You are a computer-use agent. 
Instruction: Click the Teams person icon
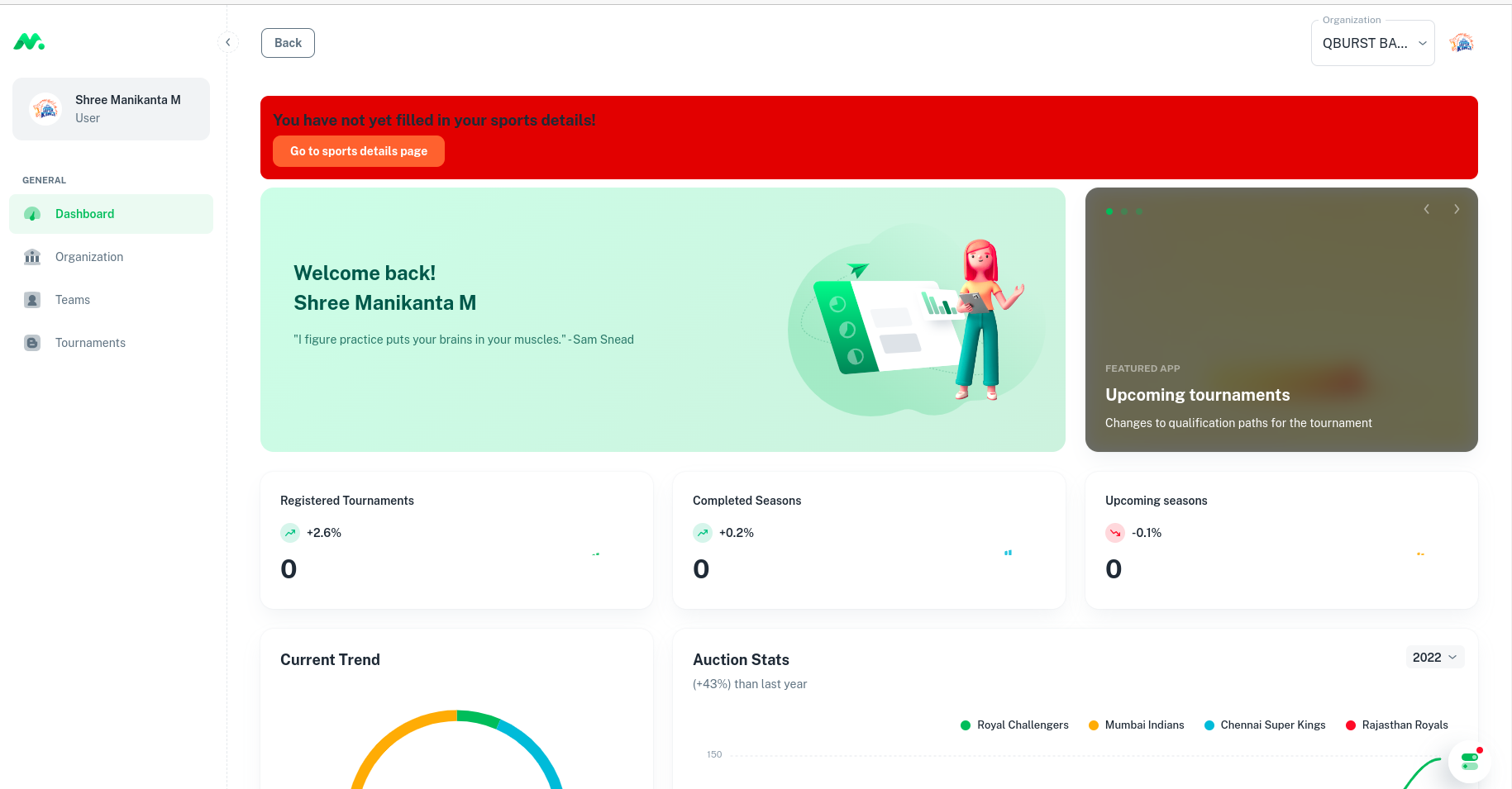[32, 300]
